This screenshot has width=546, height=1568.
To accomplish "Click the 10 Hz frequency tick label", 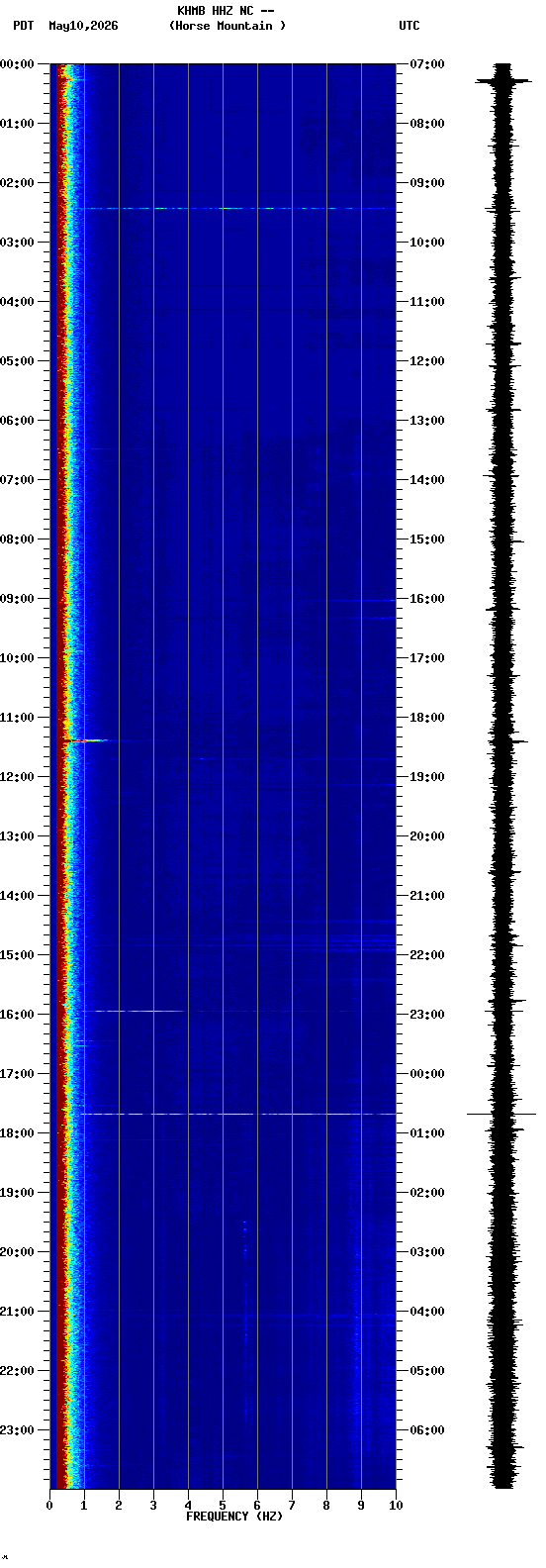I will click(396, 1506).
